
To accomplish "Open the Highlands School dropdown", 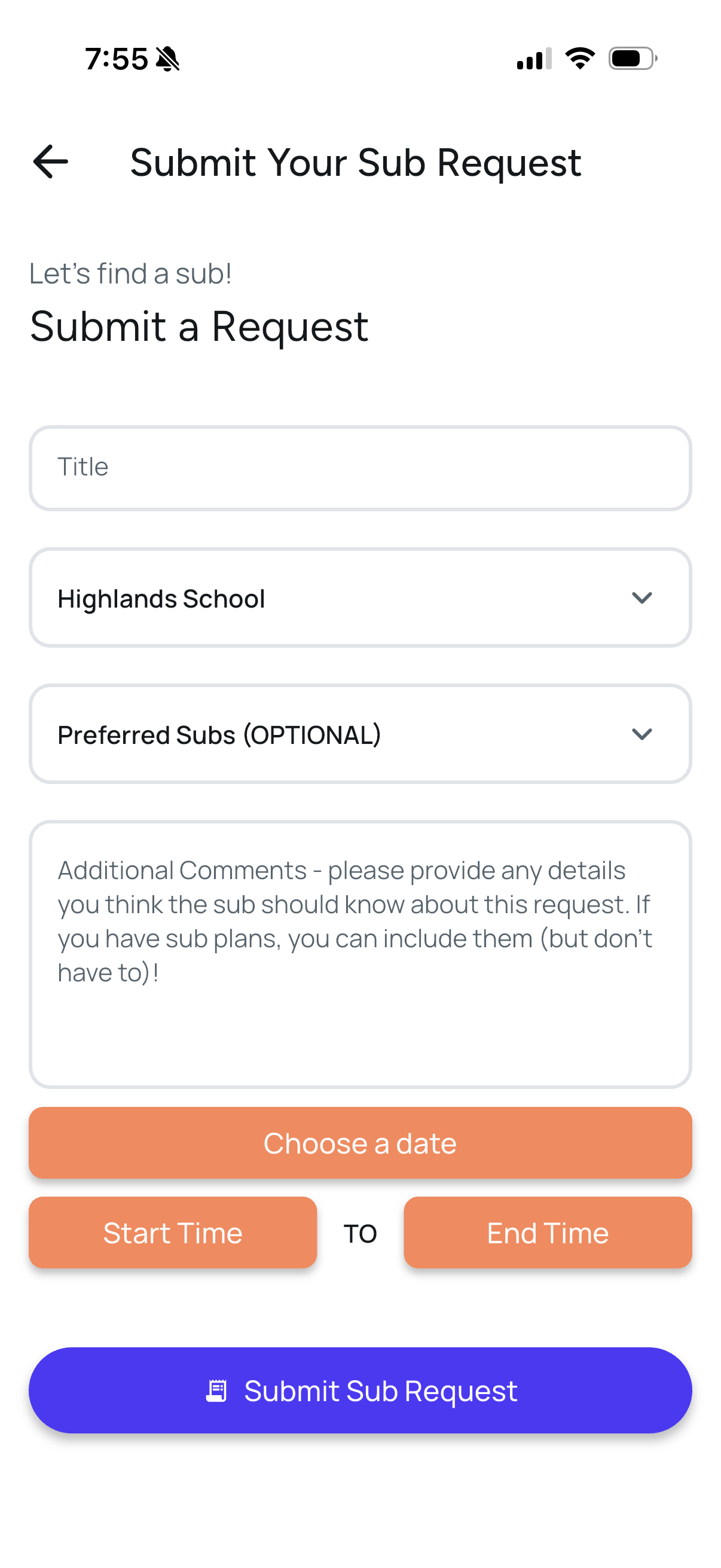I will 361,597.
